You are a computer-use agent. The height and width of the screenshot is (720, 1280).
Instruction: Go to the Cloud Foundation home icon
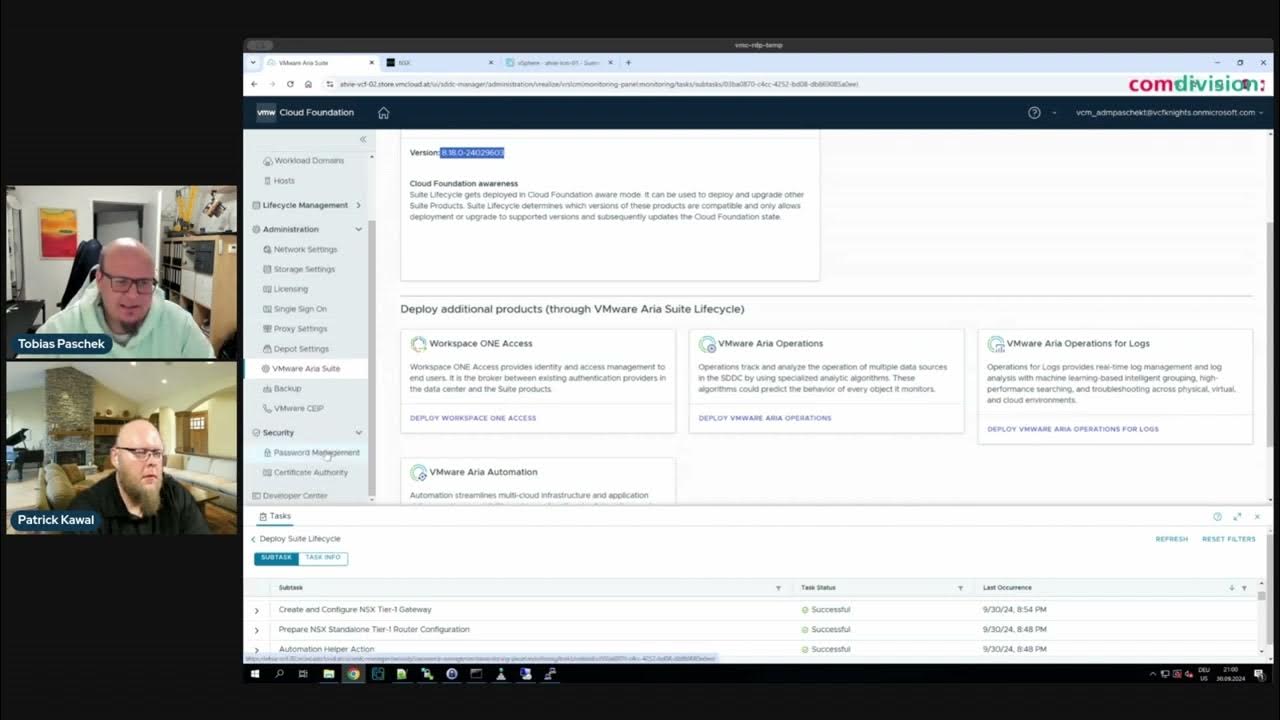pyautogui.click(x=383, y=113)
